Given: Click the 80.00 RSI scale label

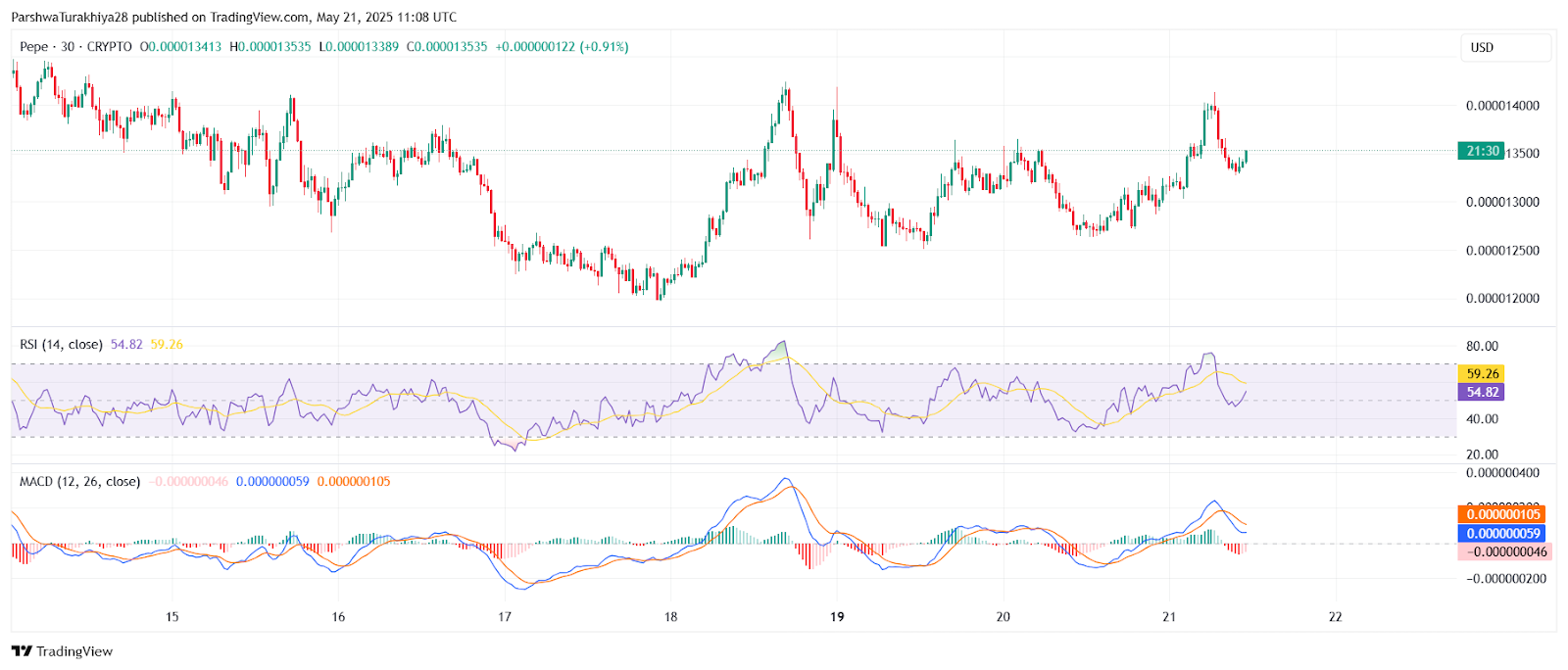Looking at the screenshot, I should [1482, 346].
